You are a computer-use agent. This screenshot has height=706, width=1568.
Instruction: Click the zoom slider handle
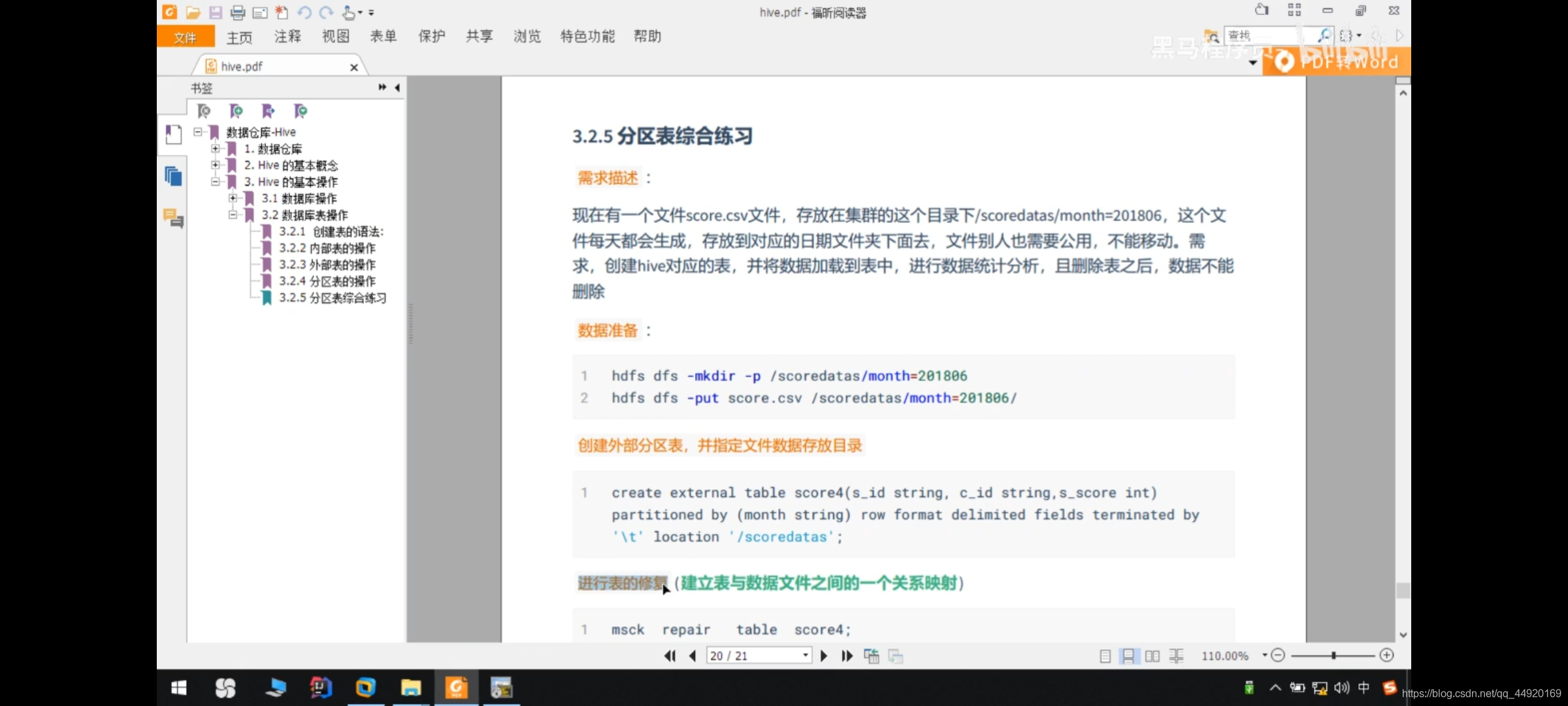pos(1333,655)
